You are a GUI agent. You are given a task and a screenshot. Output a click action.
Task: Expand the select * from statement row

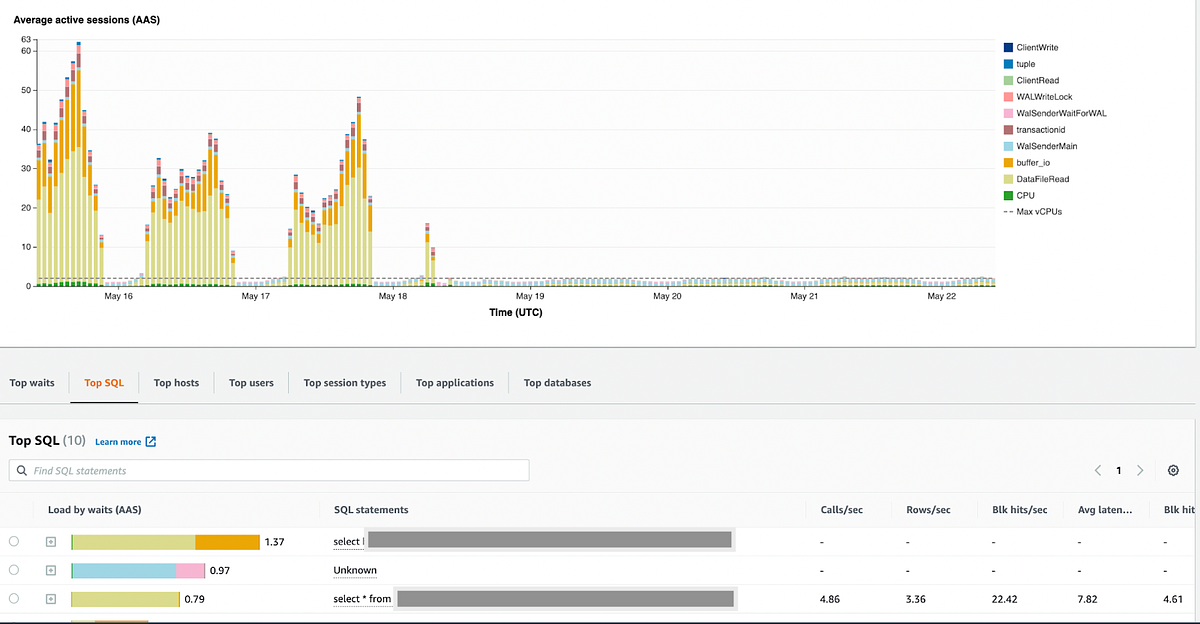point(52,599)
